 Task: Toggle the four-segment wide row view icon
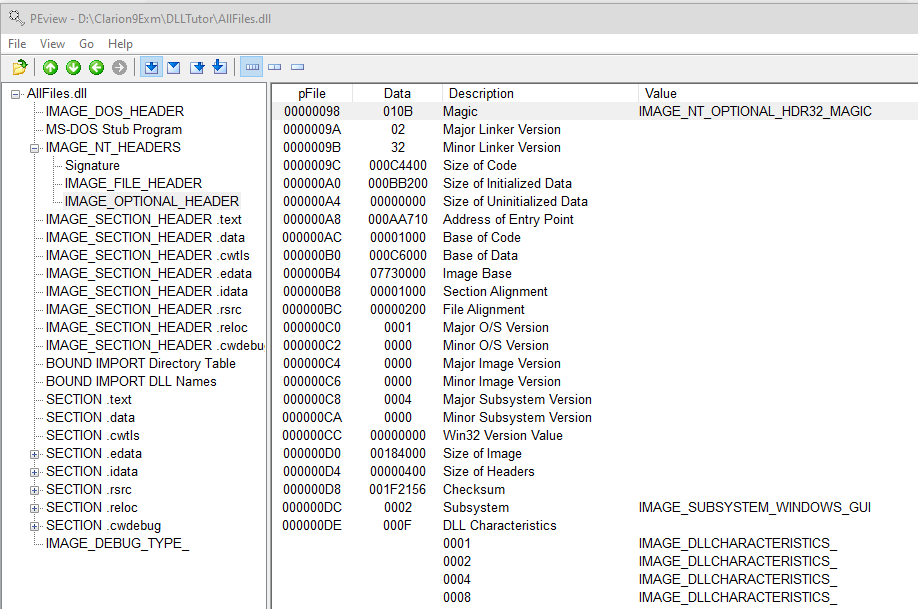251,67
